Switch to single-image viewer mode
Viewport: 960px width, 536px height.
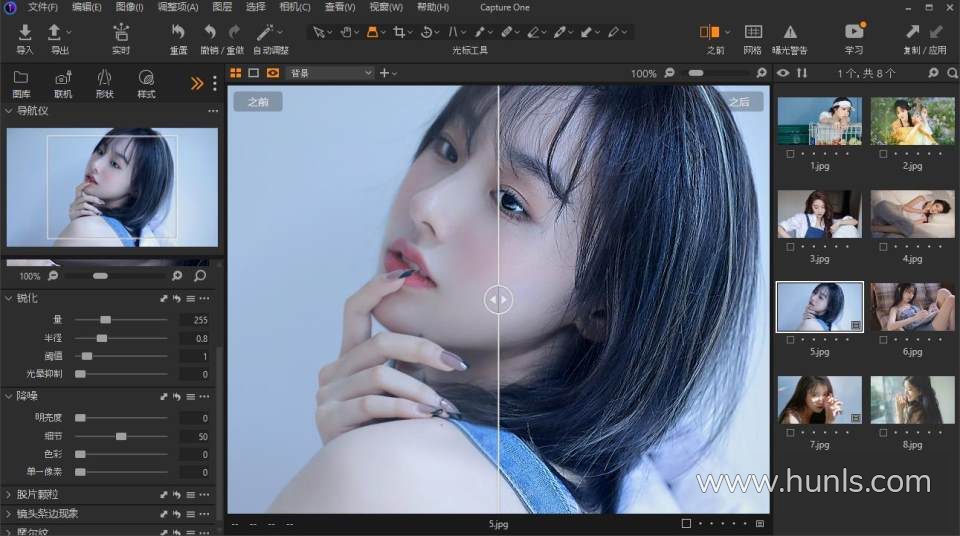tap(253, 73)
